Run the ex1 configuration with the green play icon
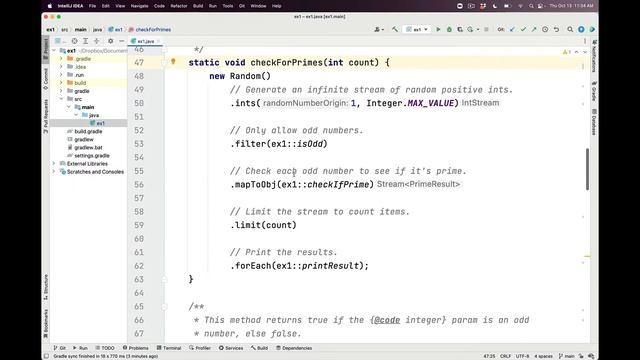Screen dimensions: 640x360 (x=438, y=29)
